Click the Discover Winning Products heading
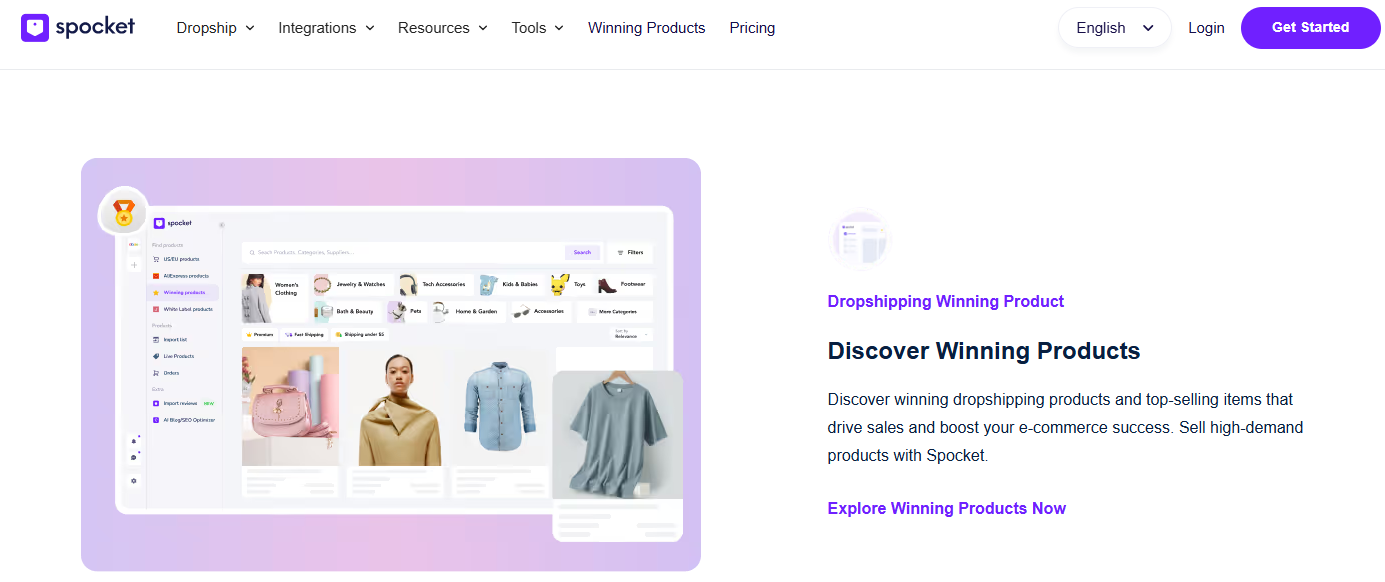 [984, 351]
